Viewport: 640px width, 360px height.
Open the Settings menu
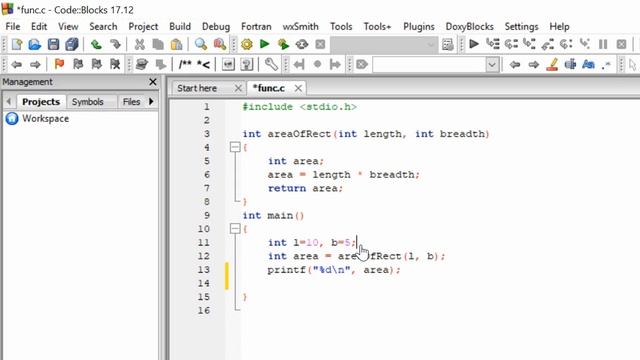(521, 27)
